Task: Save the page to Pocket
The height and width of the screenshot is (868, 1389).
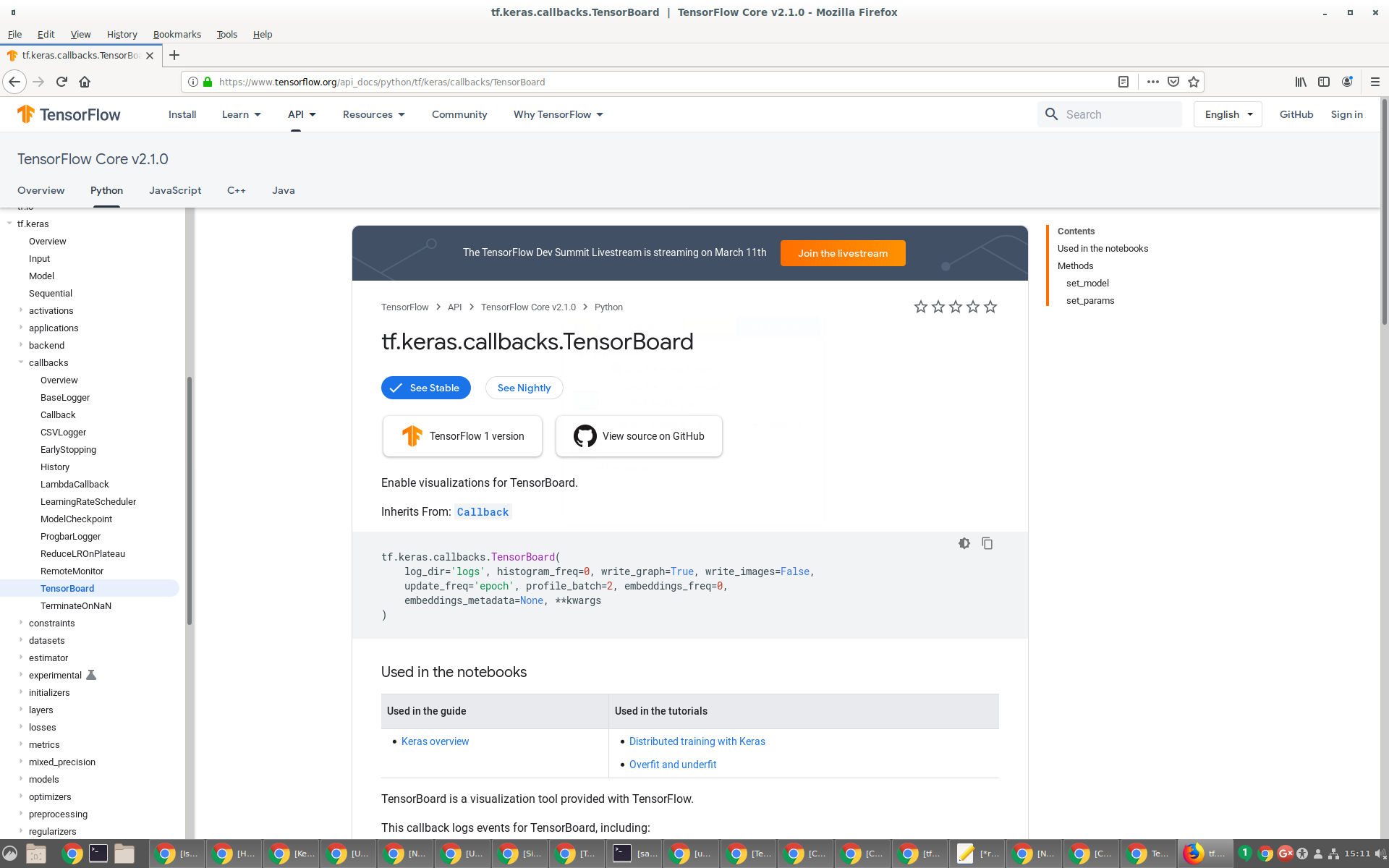Action: tap(1173, 82)
